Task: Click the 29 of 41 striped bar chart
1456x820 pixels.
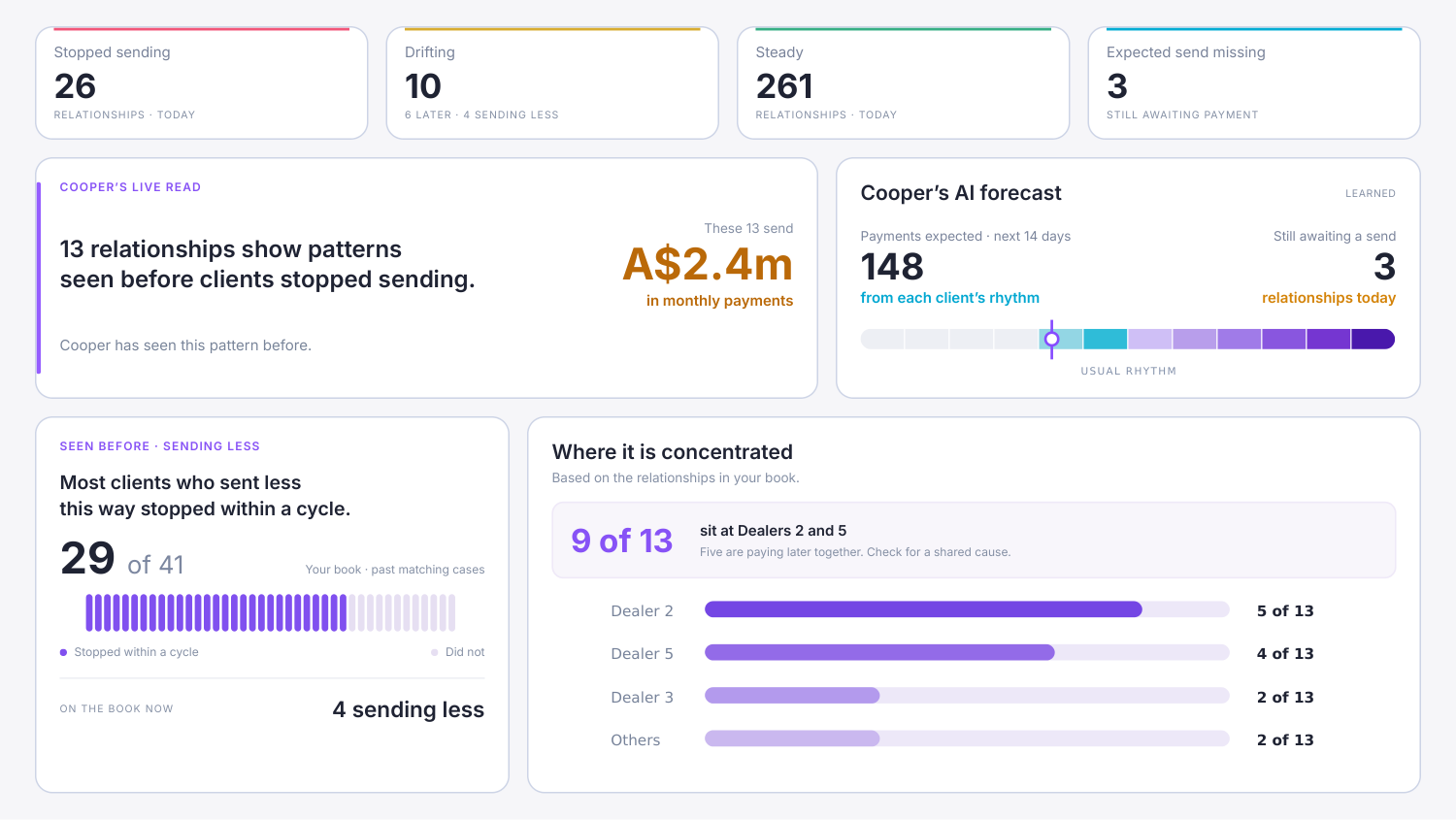Action: 271,612
